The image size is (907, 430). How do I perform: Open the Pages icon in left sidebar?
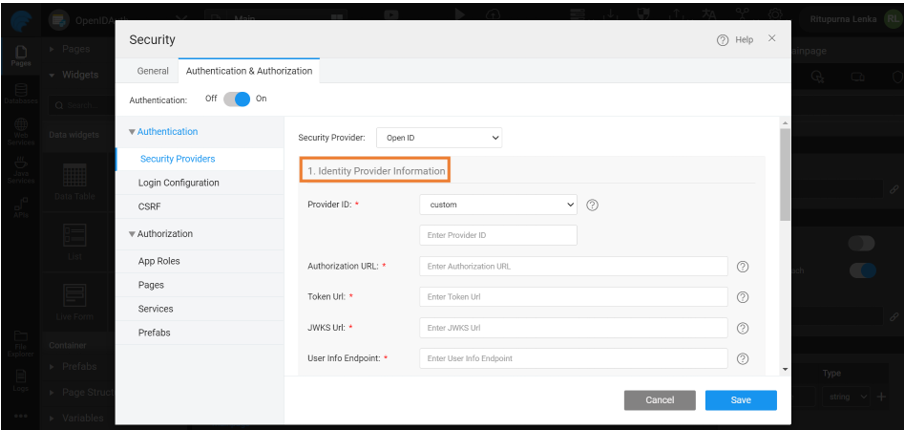click(20, 55)
